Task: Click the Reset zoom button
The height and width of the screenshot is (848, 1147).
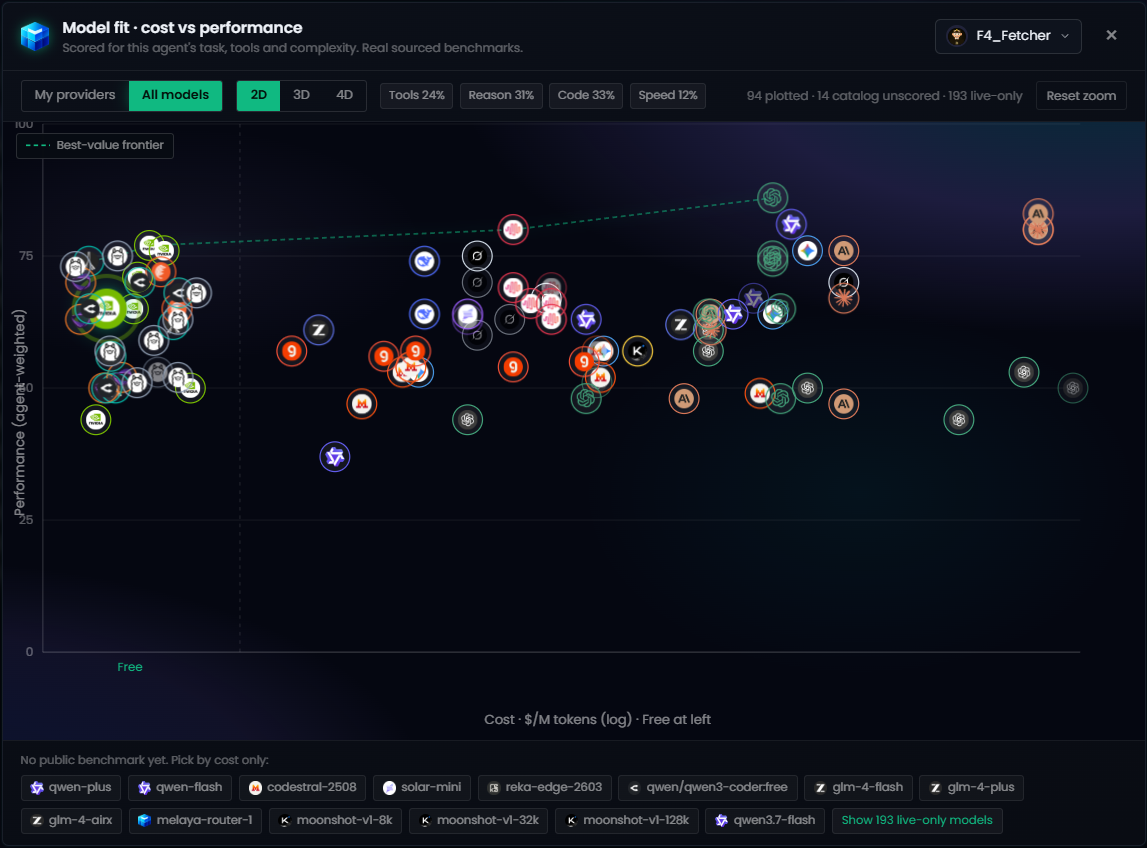Action: point(1081,96)
